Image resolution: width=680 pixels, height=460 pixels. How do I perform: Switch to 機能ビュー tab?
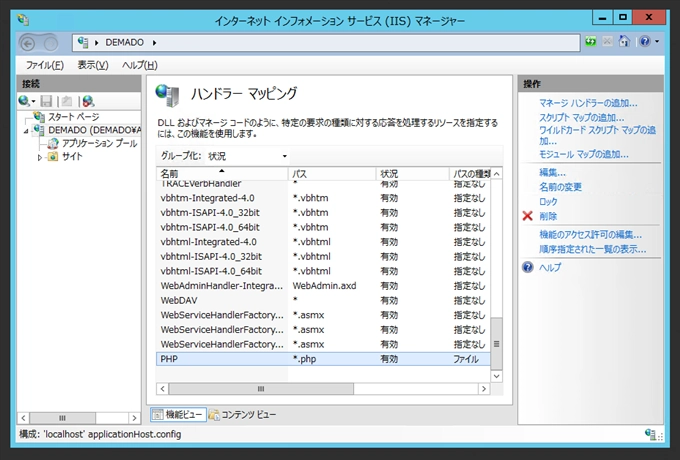[x=178, y=415]
